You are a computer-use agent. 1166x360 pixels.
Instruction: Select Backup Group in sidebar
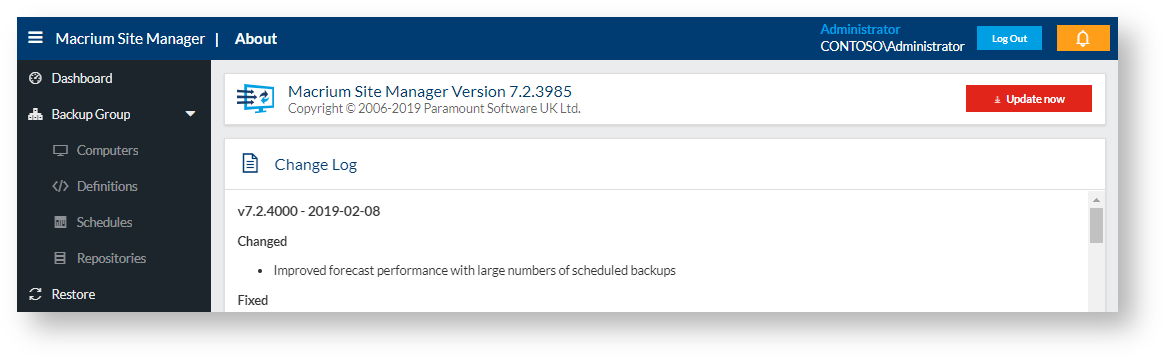[91, 115]
